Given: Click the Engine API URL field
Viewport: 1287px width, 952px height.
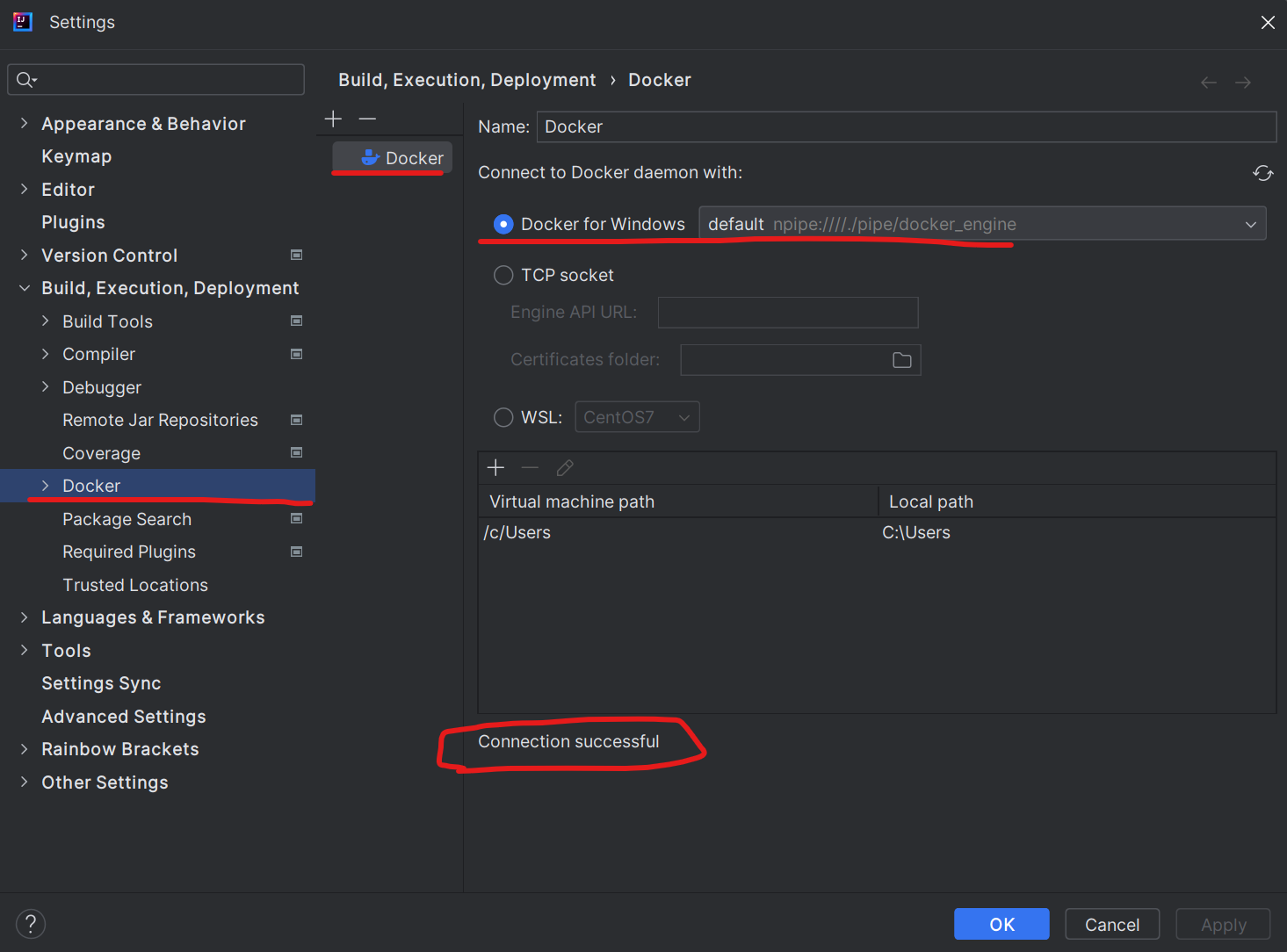Looking at the screenshot, I should [x=788, y=312].
